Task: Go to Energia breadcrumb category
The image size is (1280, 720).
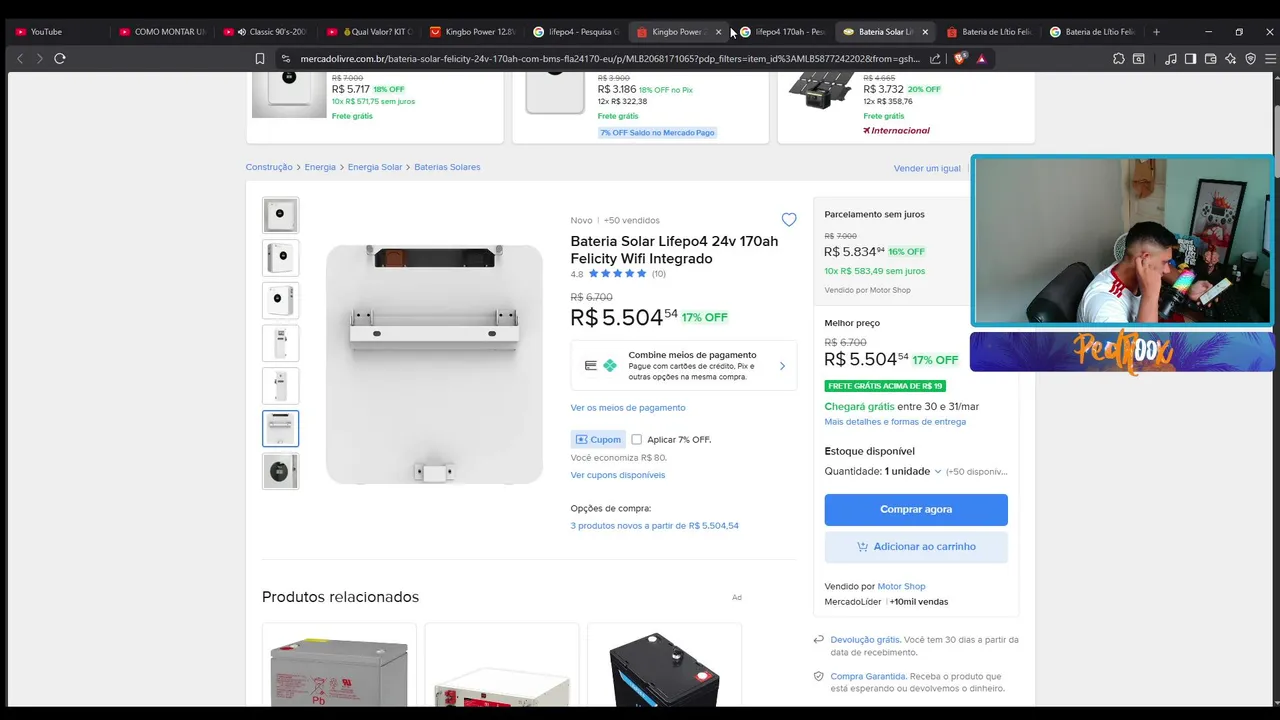Action: (x=320, y=167)
